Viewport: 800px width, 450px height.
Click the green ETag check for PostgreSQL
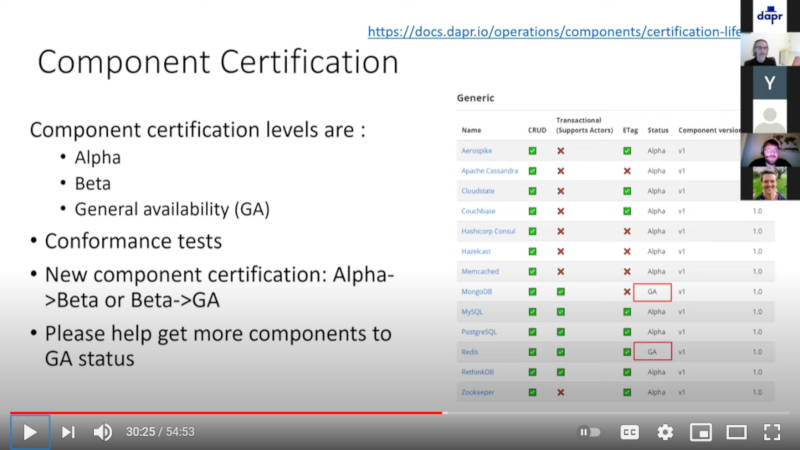pos(627,332)
